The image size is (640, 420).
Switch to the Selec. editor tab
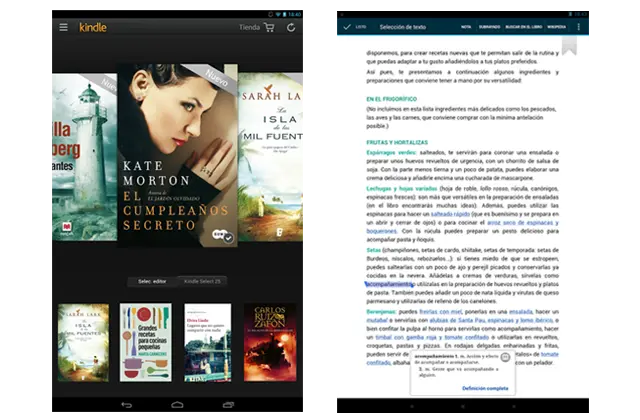tap(153, 282)
